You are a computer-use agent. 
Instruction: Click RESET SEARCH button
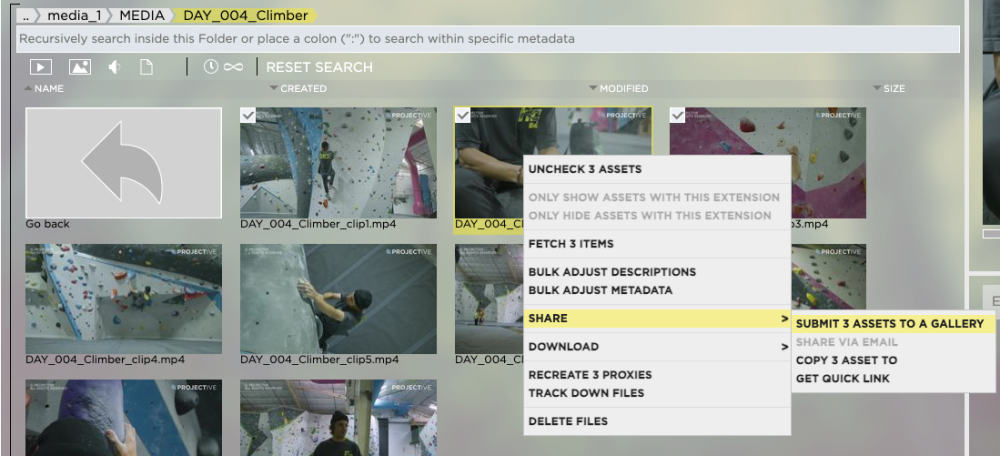tap(320, 67)
